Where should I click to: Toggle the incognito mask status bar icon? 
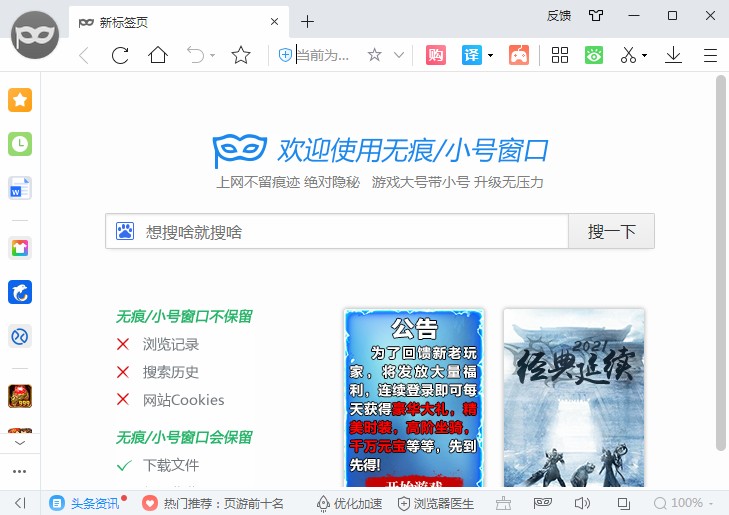[543, 503]
